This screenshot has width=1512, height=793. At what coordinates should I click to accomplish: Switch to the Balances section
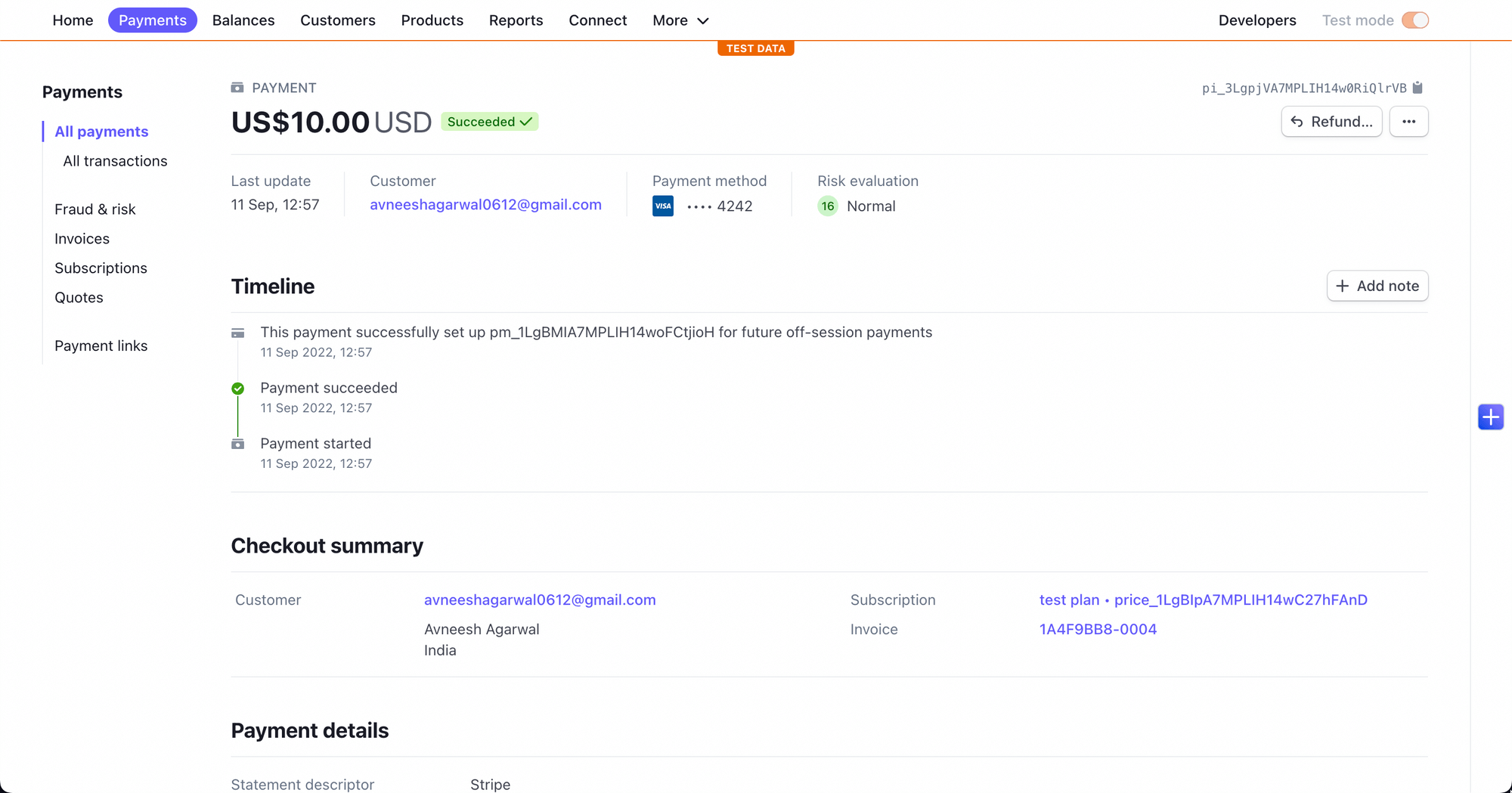[243, 20]
